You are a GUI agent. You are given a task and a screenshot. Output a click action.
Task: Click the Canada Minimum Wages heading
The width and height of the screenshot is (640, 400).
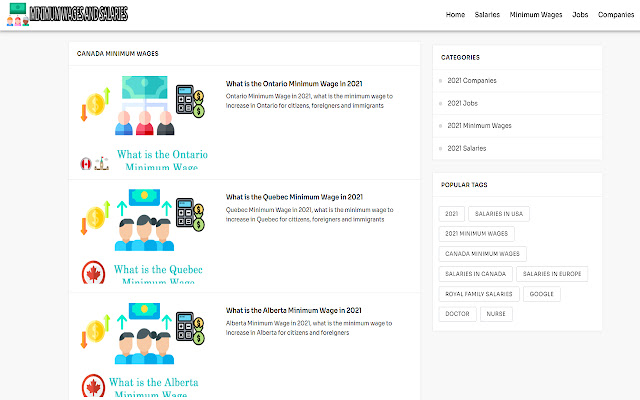coord(118,54)
